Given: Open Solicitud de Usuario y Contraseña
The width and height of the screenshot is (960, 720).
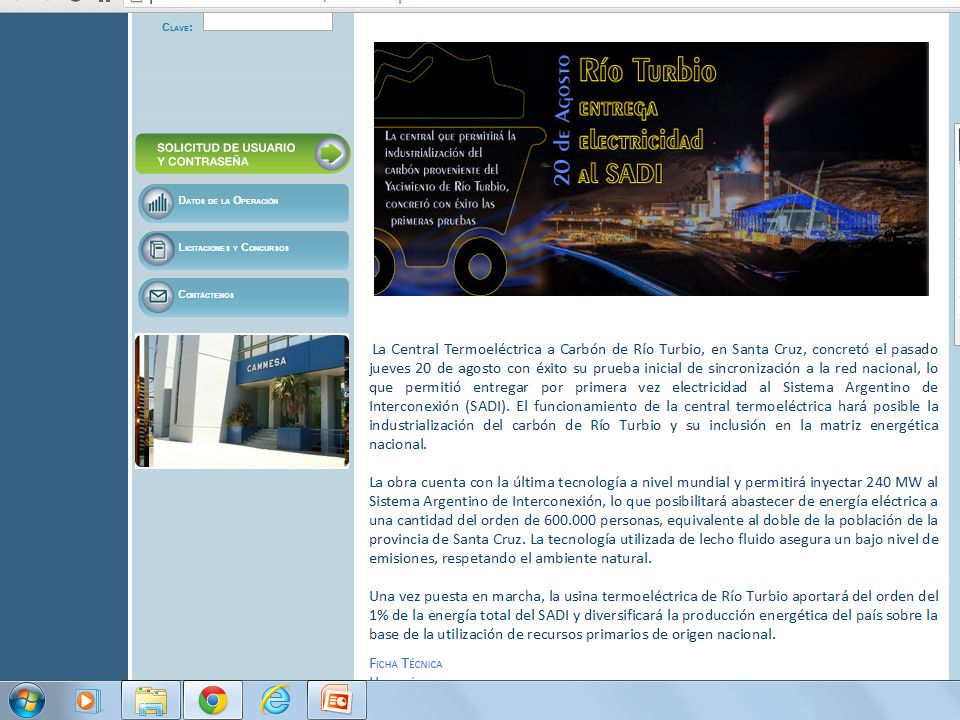Looking at the screenshot, I should tap(242, 154).
